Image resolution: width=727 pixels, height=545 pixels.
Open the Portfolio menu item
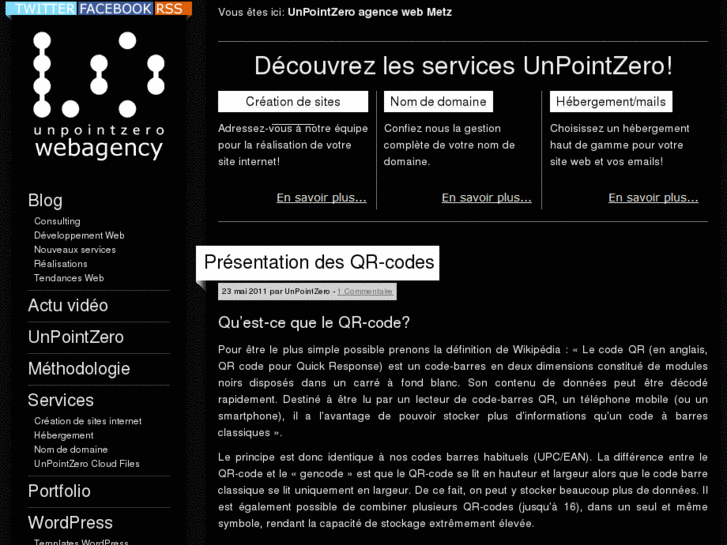point(59,491)
